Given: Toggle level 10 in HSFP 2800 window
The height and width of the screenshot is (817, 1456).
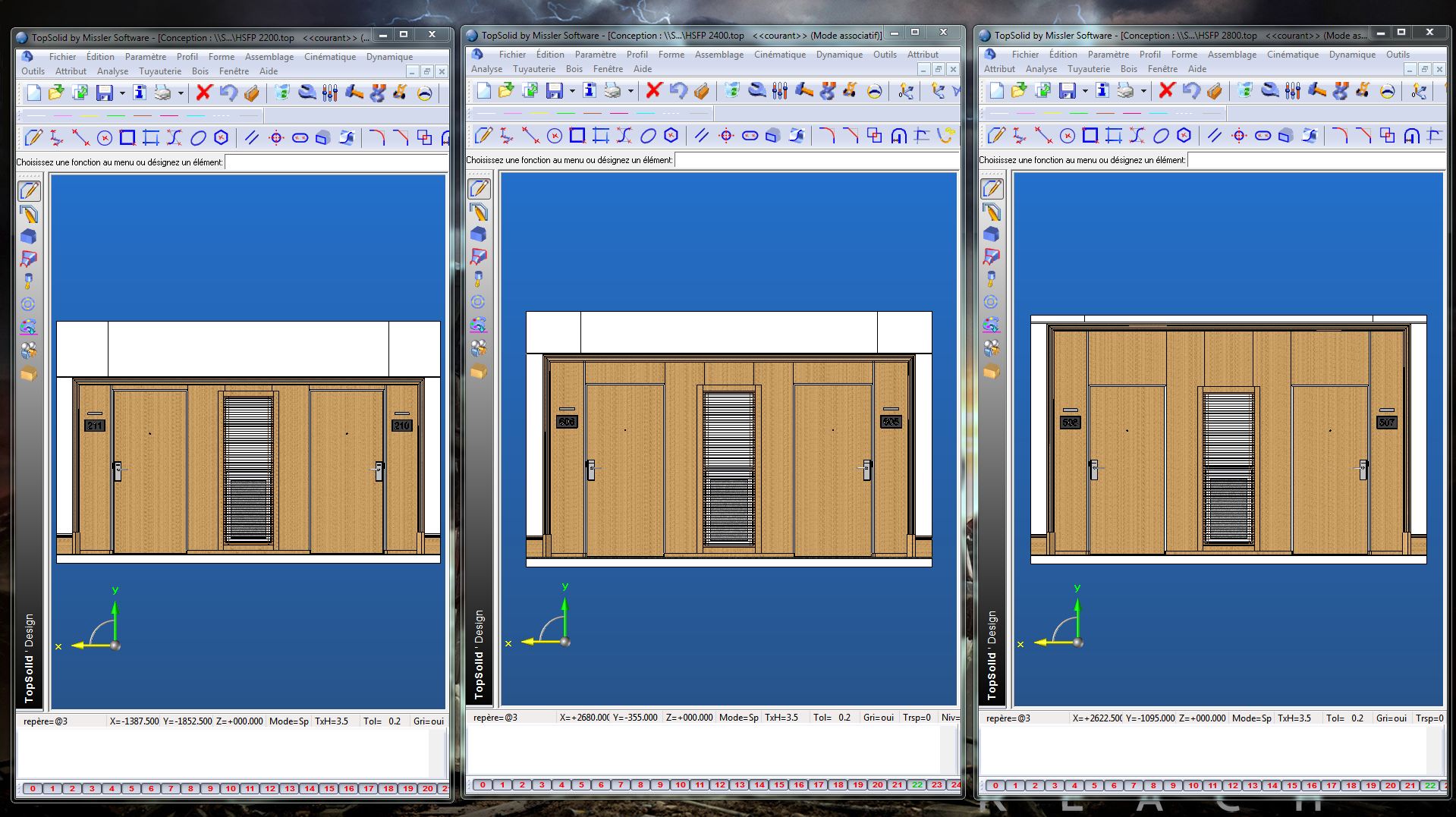Looking at the screenshot, I should point(1193,786).
